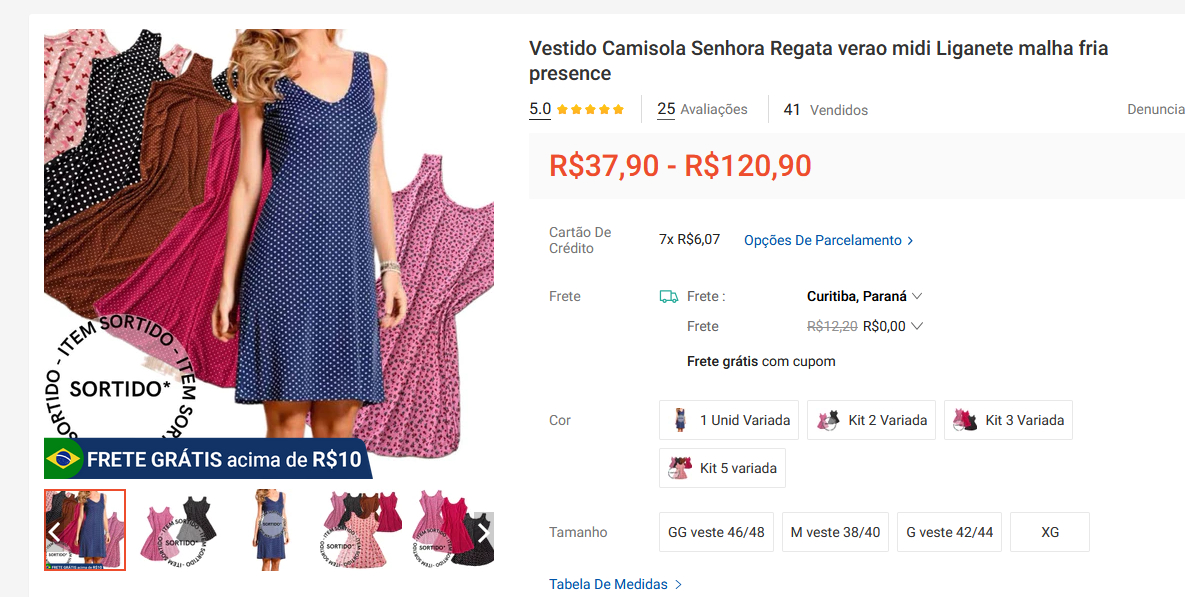
Task: Click the five-star rating icons
Action: (590, 110)
